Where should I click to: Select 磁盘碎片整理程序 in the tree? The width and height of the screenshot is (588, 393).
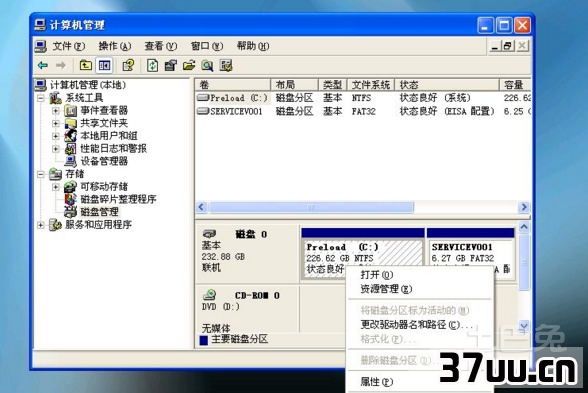(118, 199)
